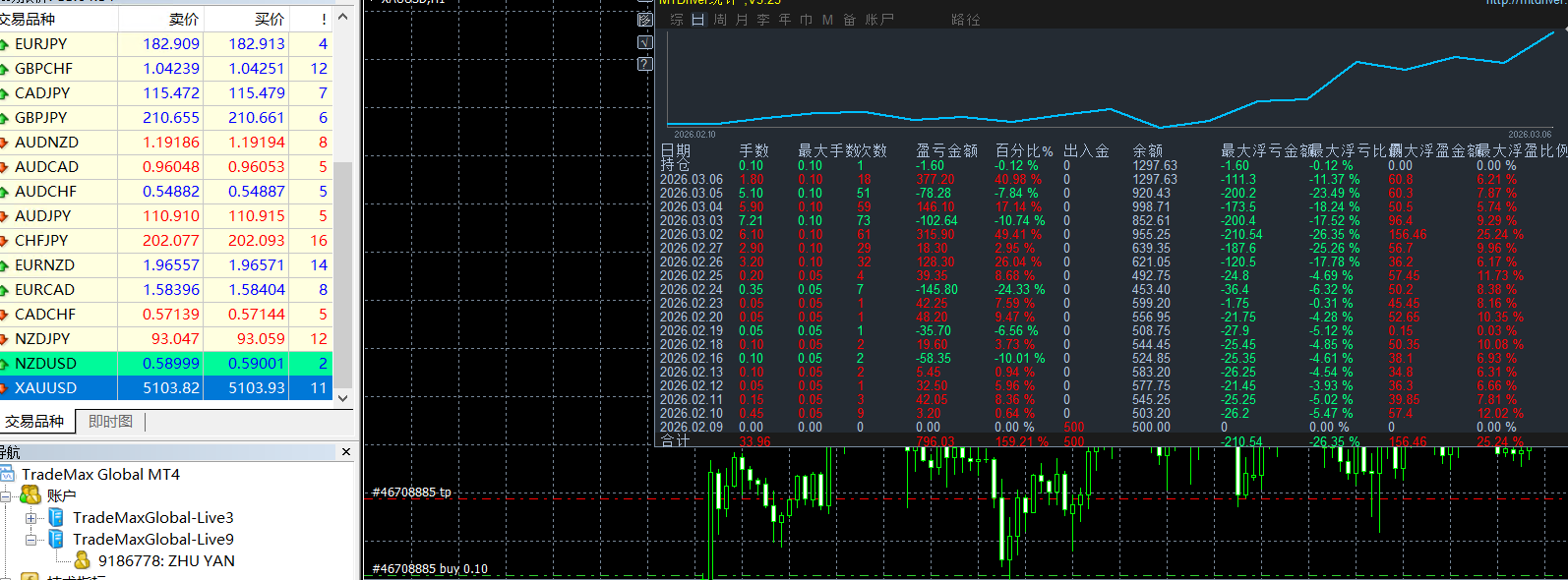Click the ZHU YAN account user icon
Screen dimensions: 1568x580
82,560
